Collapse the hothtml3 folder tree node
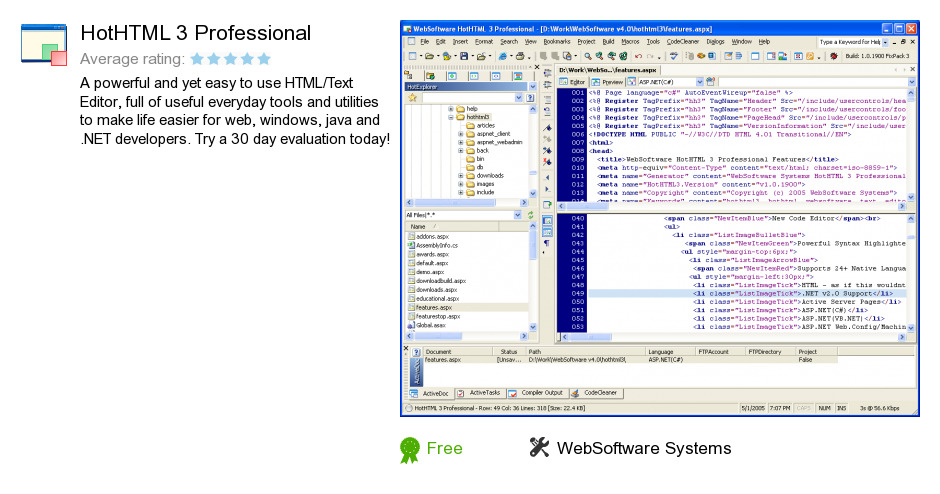The image size is (940, 494). coord(451,117)
